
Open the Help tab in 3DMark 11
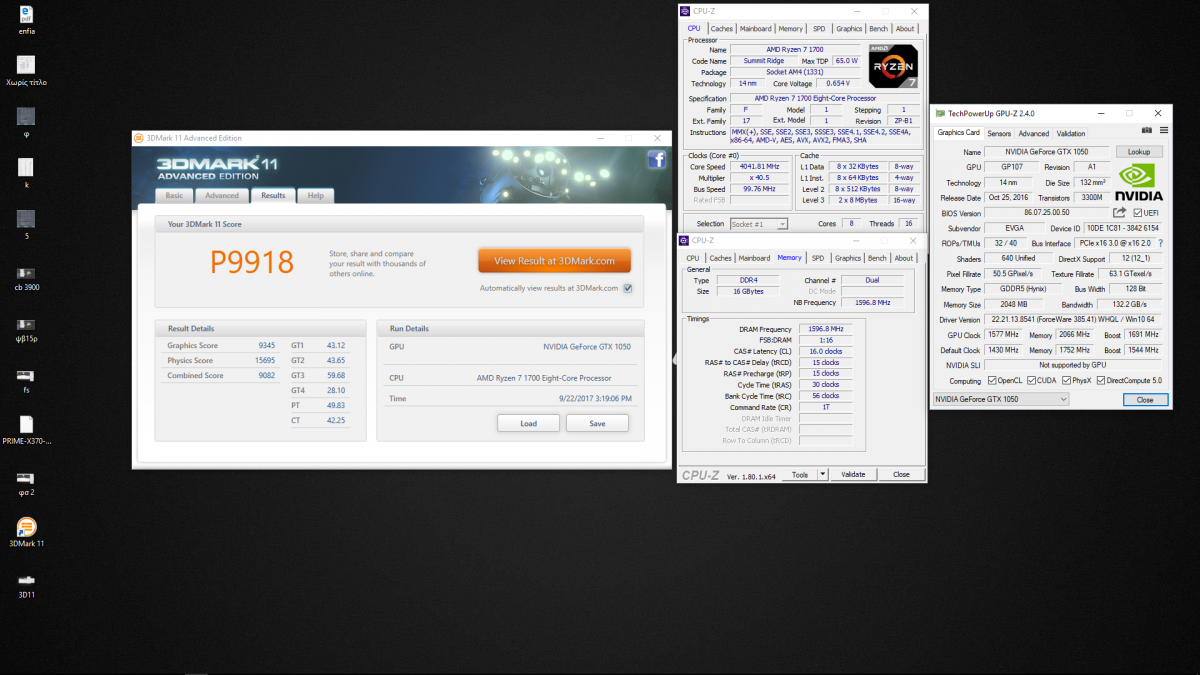click(x=316, y=196)
